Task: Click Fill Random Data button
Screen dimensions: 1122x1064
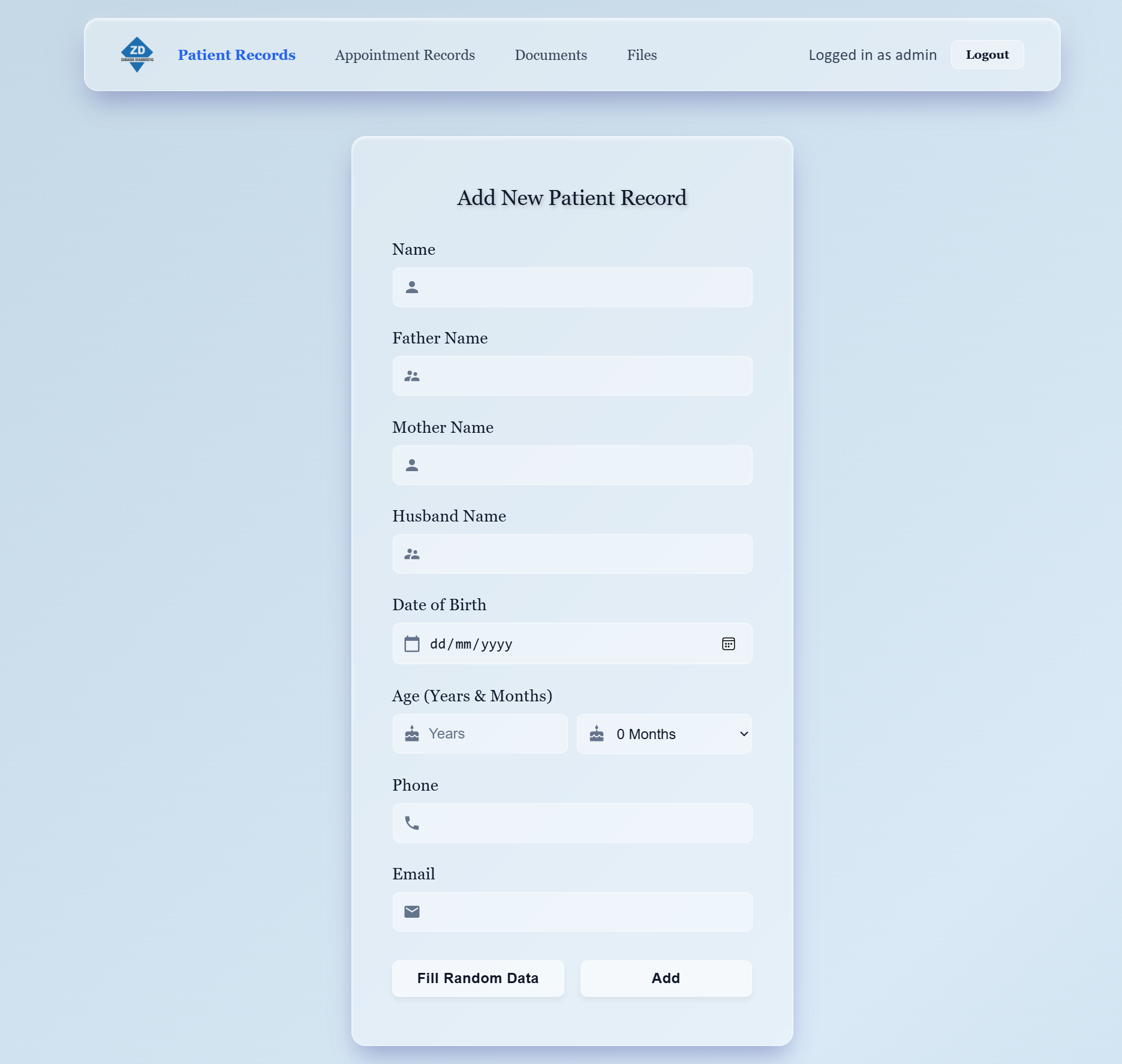Action: coord(478,978)
